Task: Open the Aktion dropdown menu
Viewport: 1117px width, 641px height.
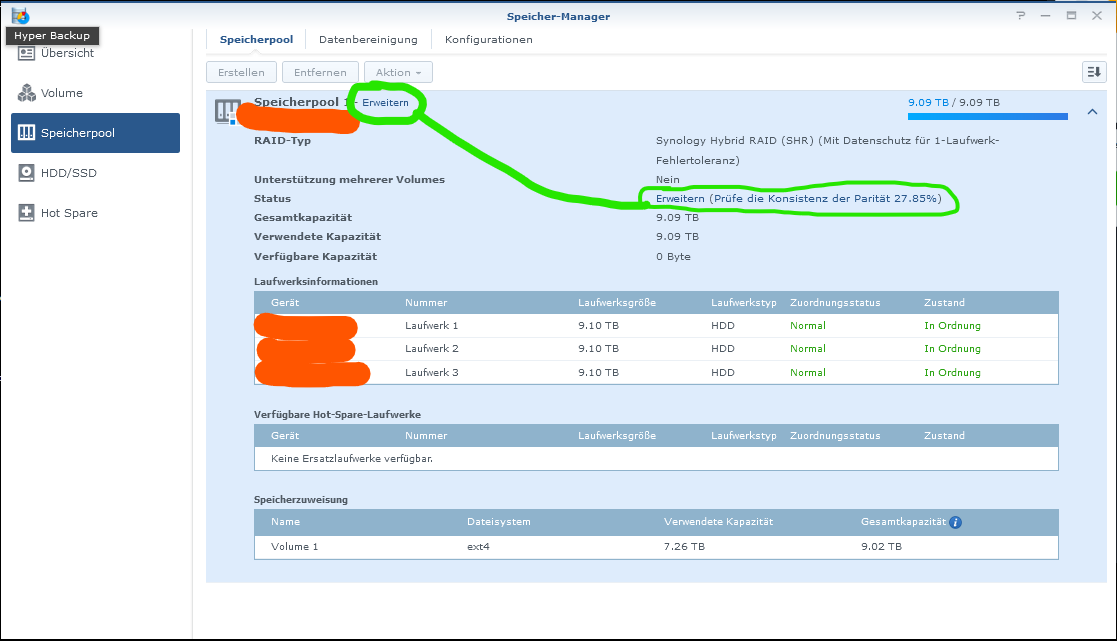Action: coord(398,72)
